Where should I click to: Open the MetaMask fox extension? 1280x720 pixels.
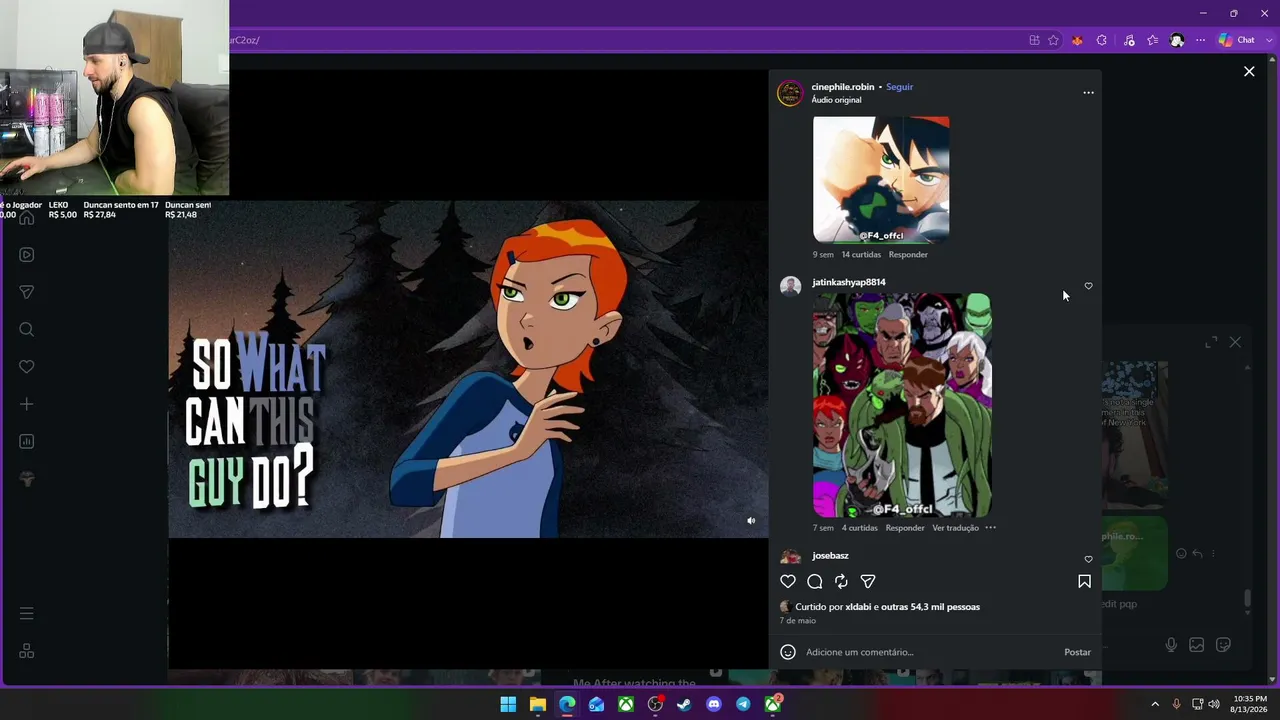tap(1077, 40)
